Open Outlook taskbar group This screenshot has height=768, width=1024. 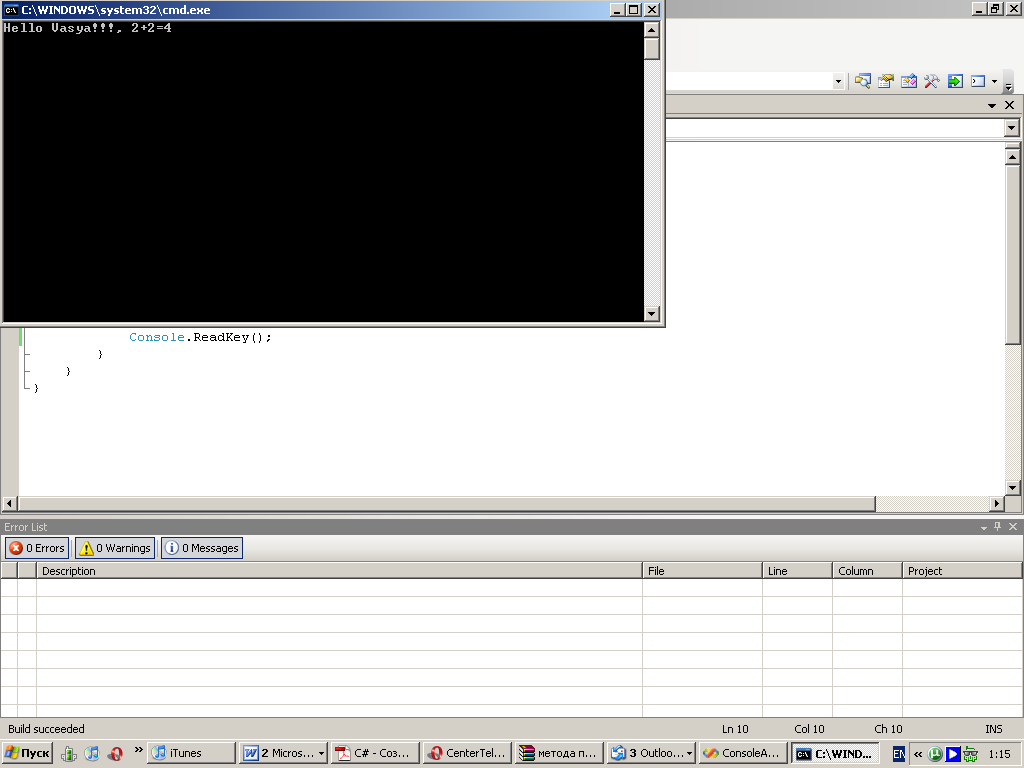click(x=650, y=753)
